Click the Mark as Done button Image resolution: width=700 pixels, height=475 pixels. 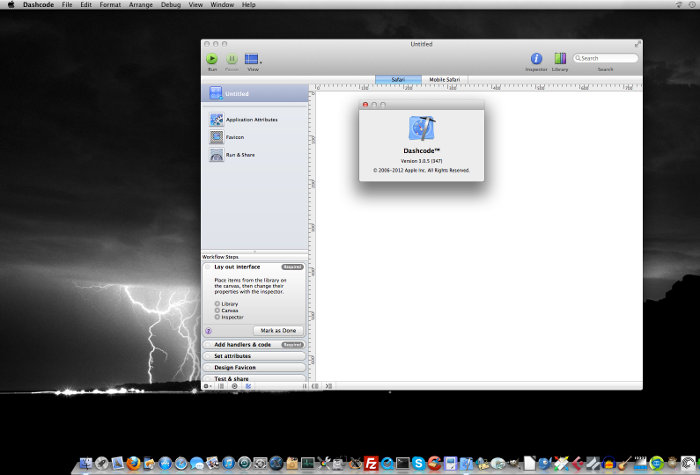click(x=278, y=330)
